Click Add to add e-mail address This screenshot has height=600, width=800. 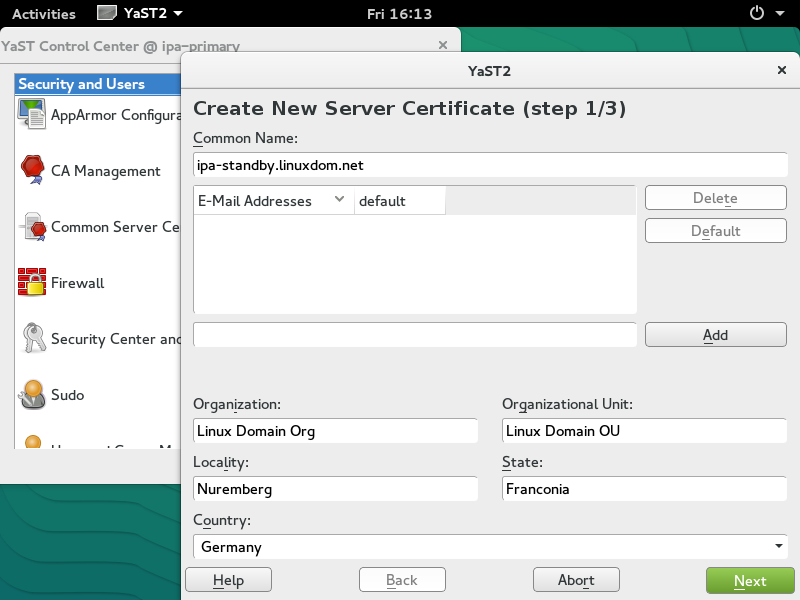coord(715,335)
